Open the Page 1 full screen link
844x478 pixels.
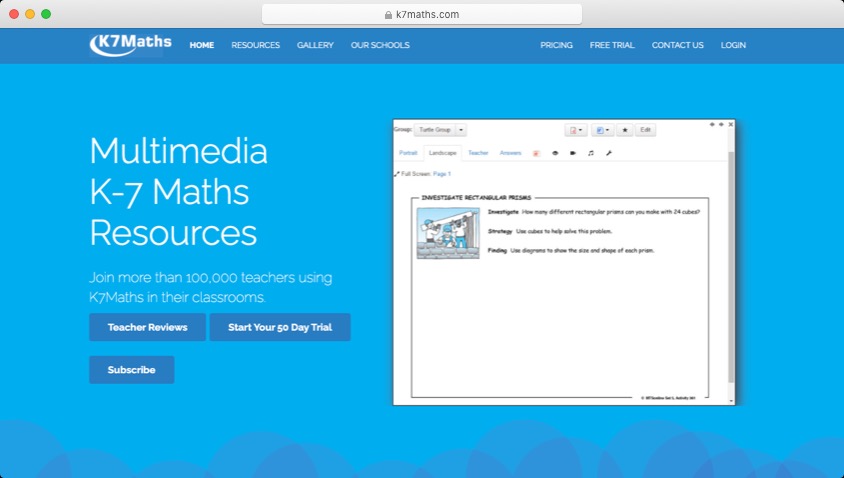click(442, 174)
